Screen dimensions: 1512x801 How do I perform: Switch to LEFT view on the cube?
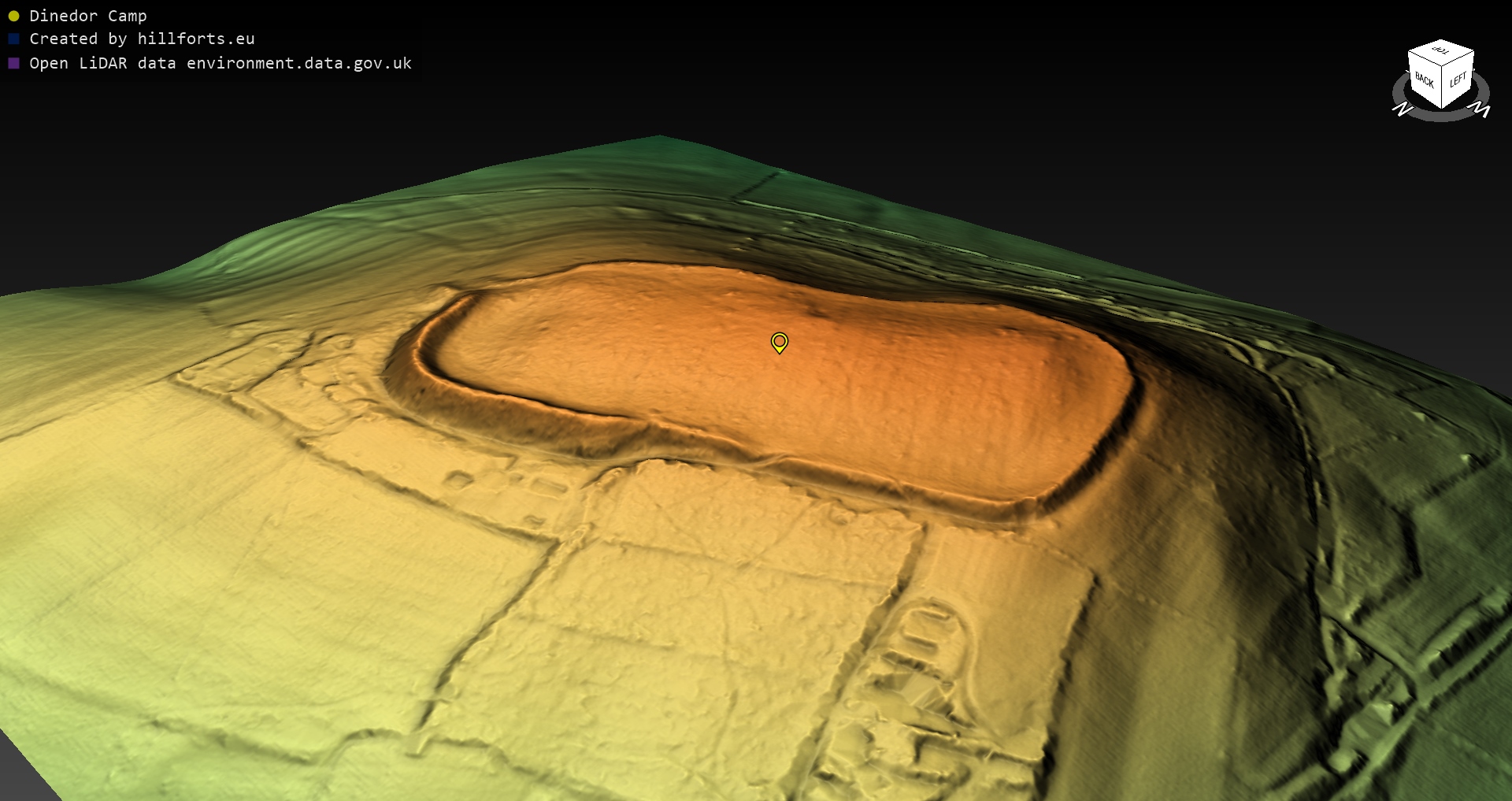pos(1458,80)
